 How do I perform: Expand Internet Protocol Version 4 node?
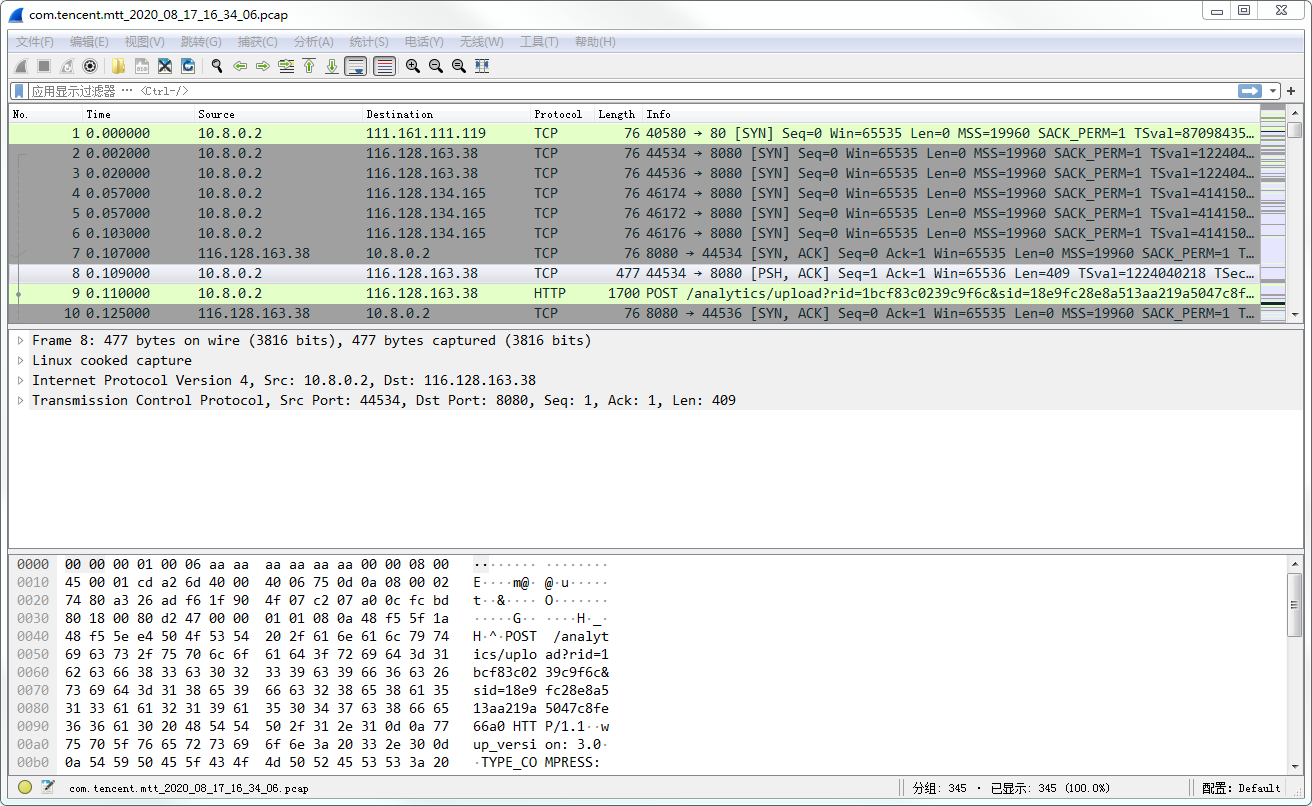(x=20, y=381)
